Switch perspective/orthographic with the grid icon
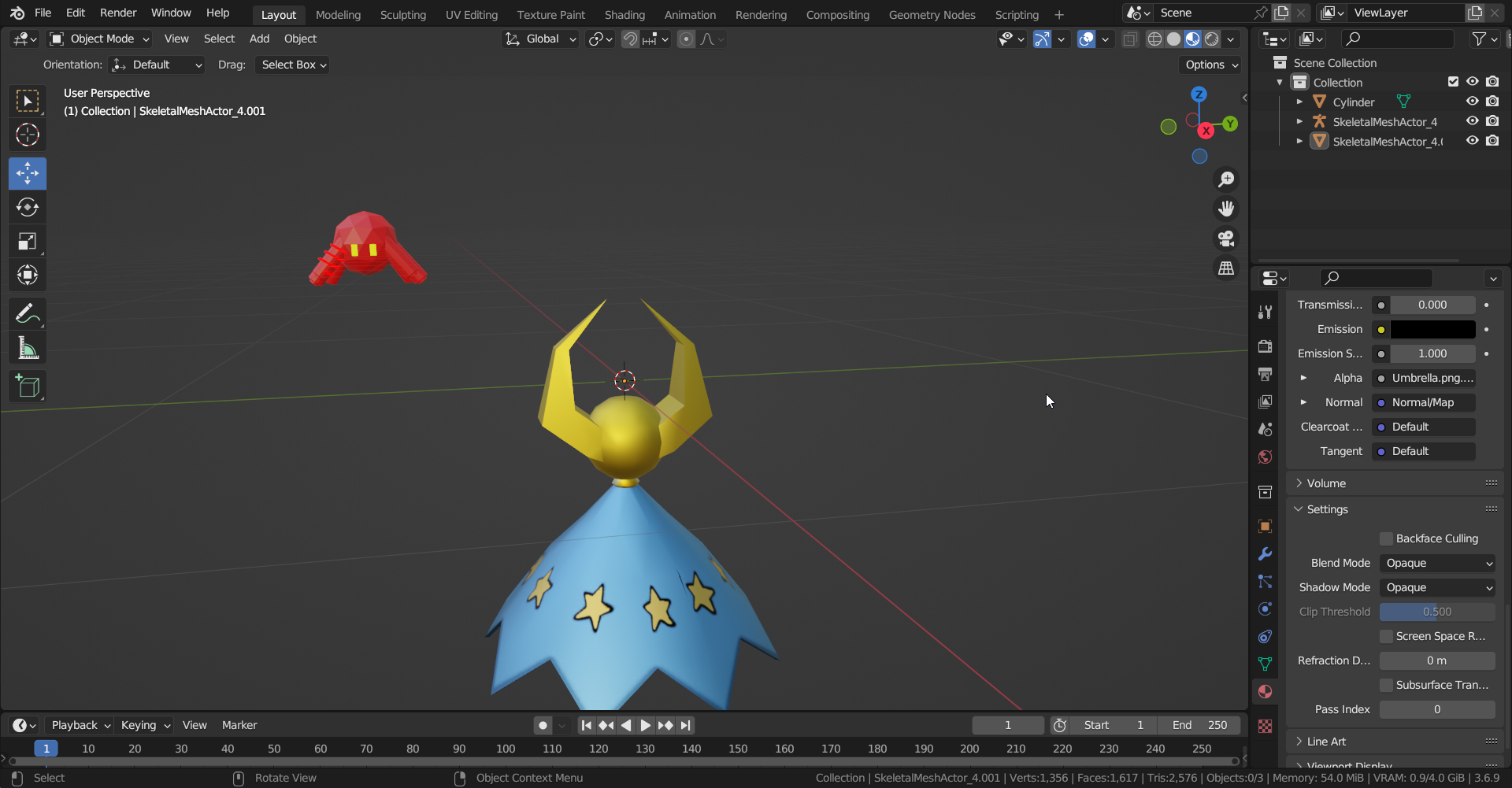Screen dimensions: 1512x788 (x=1226, y=268)
